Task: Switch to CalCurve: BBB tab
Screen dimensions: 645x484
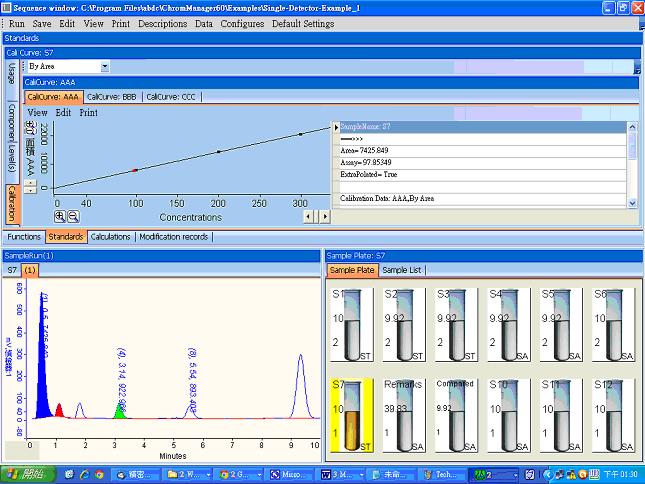Action: click(x=111, y=97)
